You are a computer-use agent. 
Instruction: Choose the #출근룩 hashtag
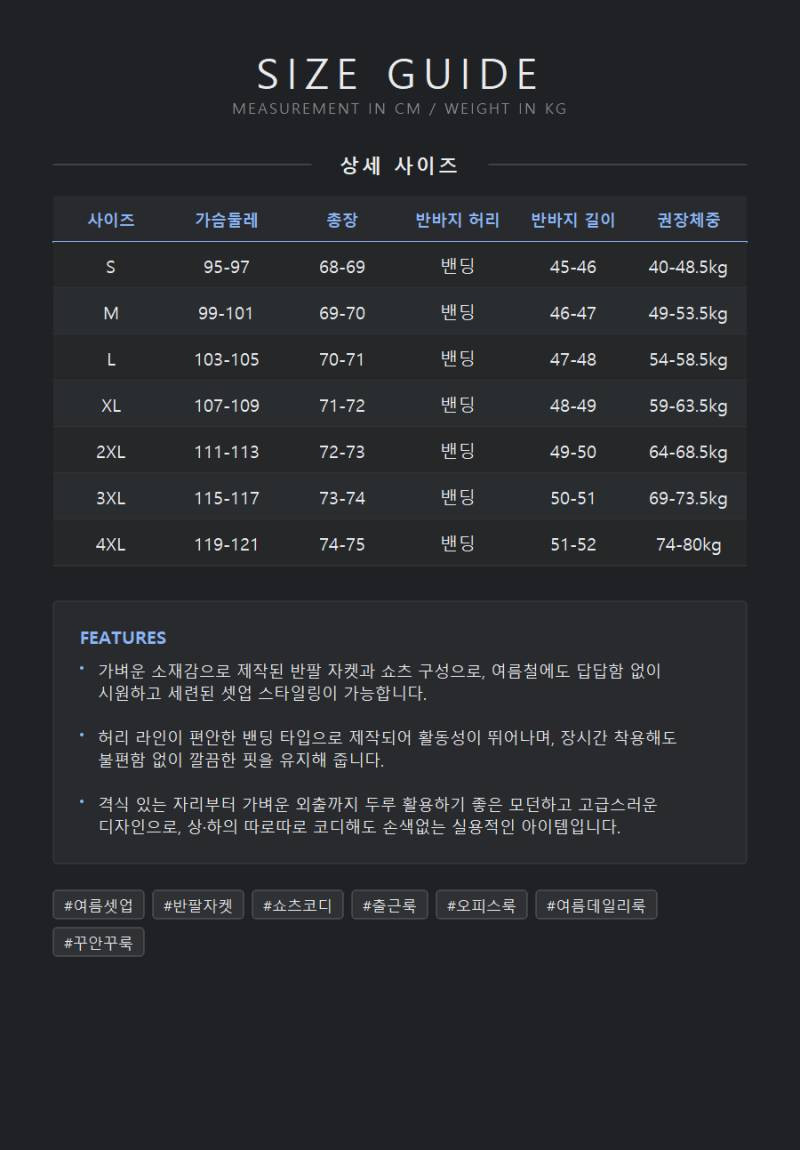pos(389,905)
